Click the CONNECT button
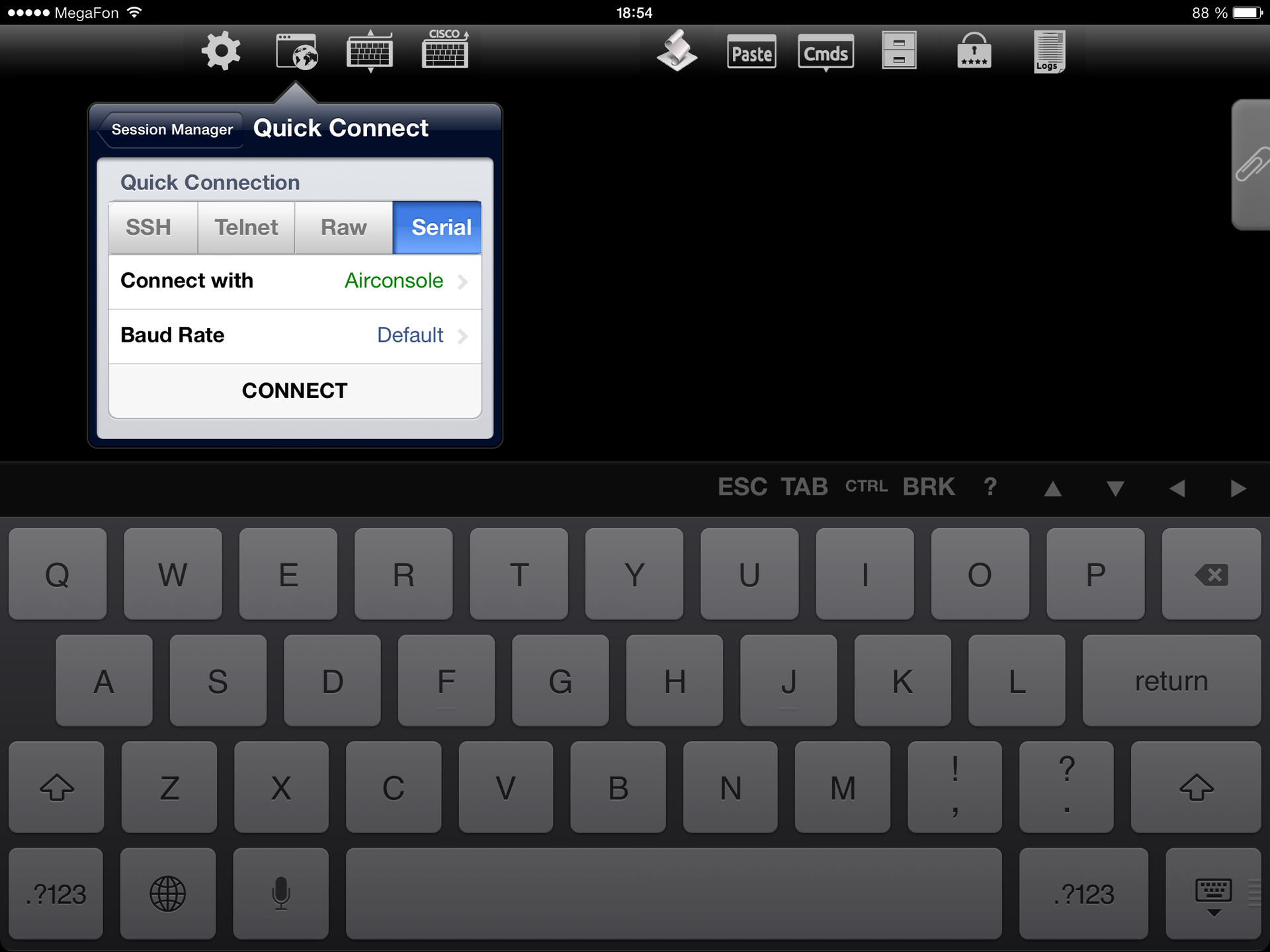This screenshot has height=952, width=1270. pyautogui.click(x=295, y=391)
